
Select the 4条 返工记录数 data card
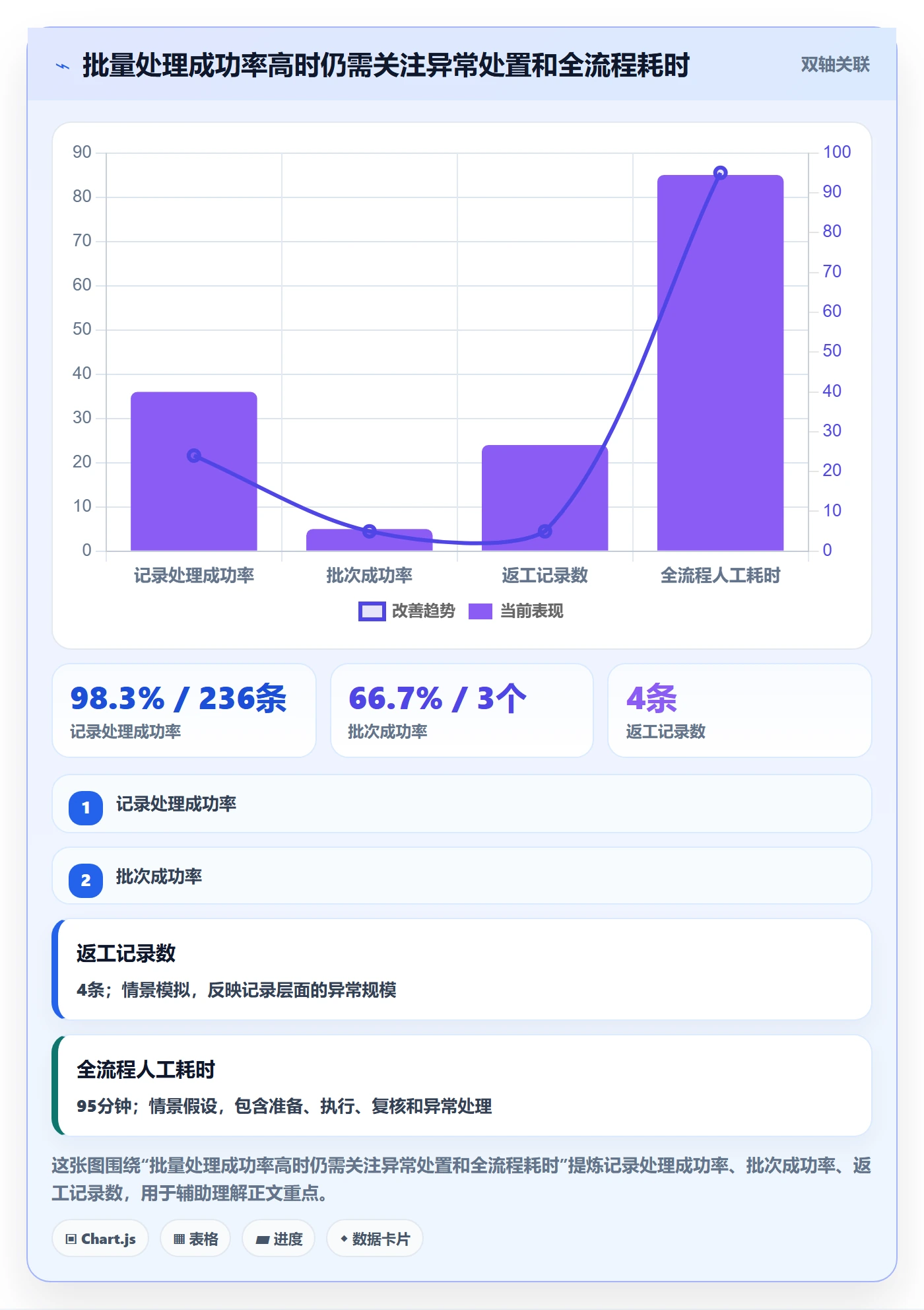pos(740,710)
